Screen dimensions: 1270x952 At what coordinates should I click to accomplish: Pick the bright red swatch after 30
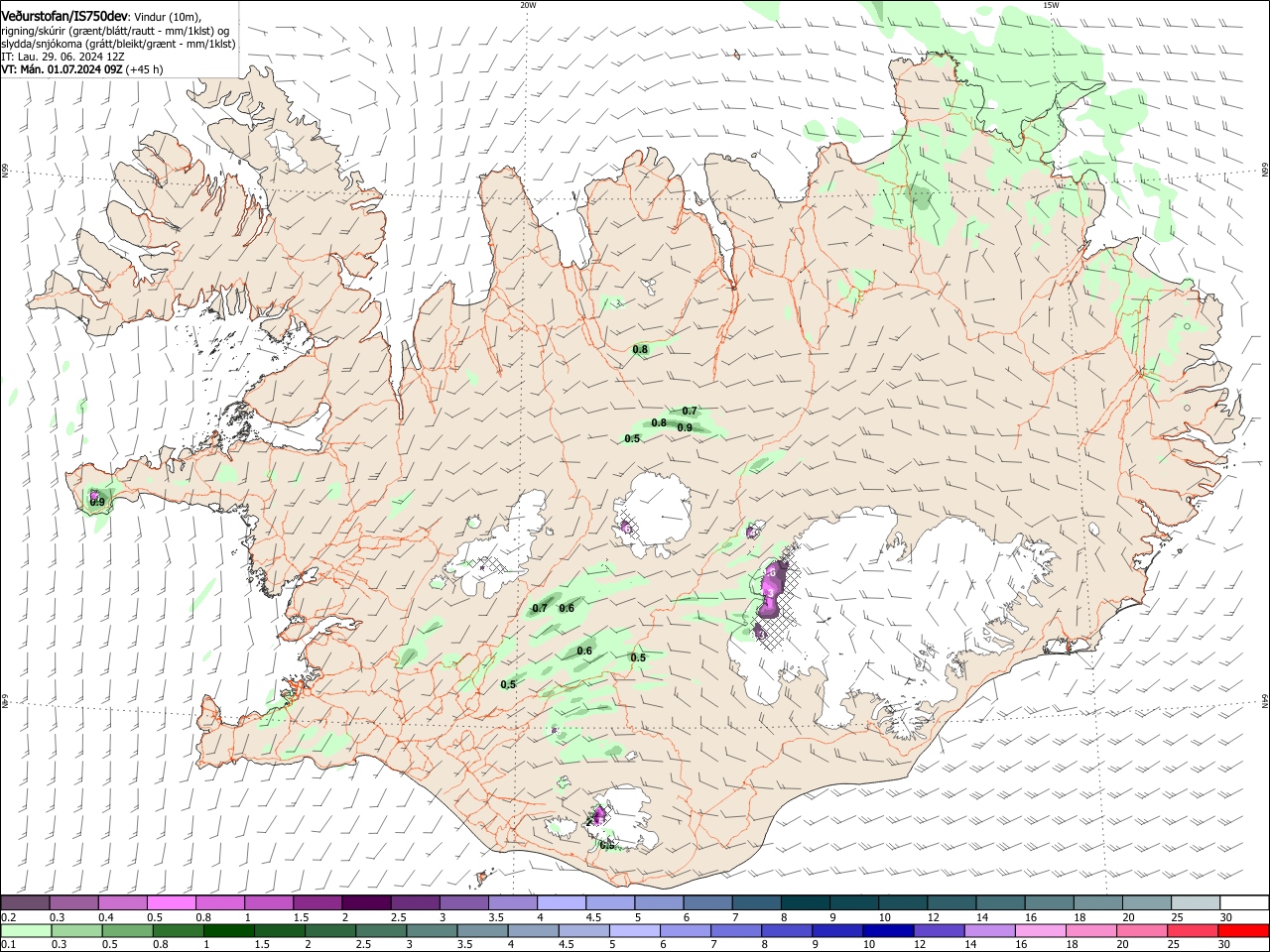coord(1243,931)
